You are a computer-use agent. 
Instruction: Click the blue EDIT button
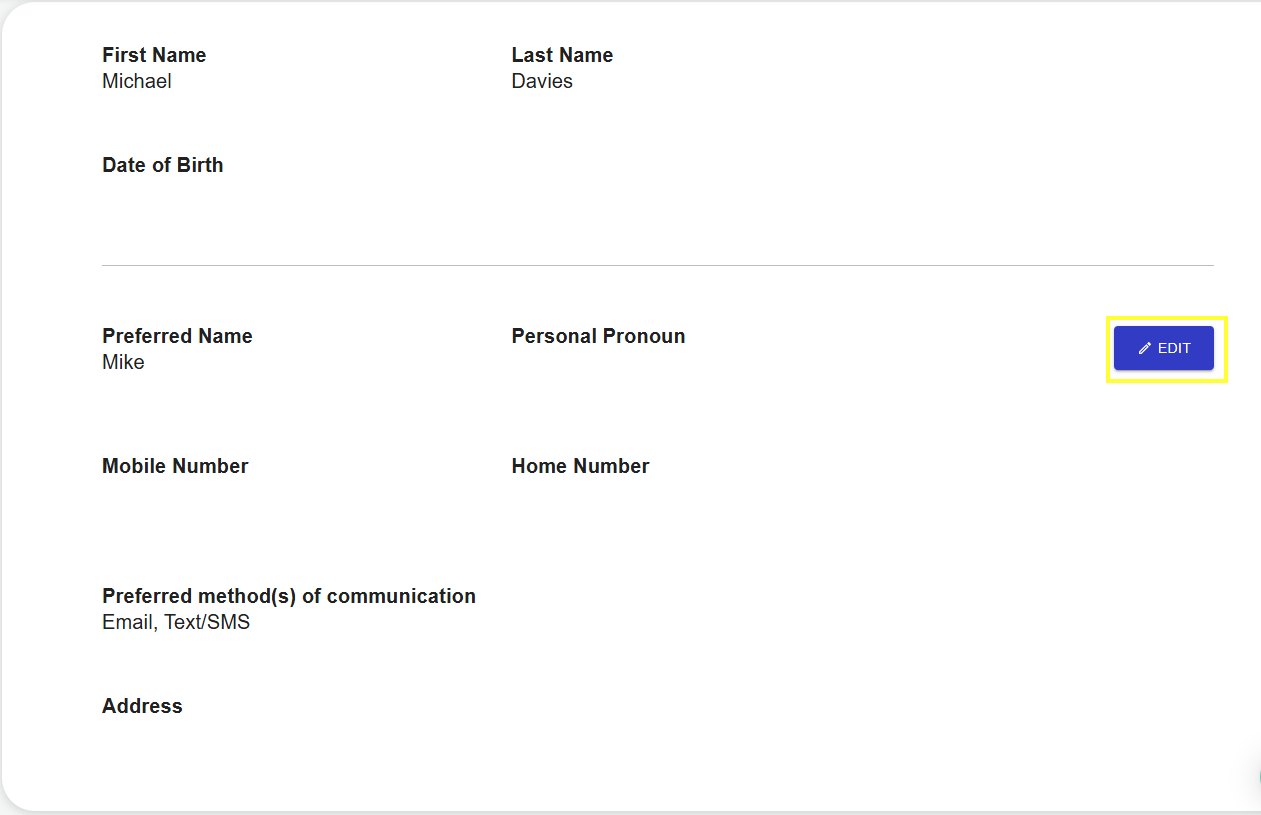coord(1164,348)
